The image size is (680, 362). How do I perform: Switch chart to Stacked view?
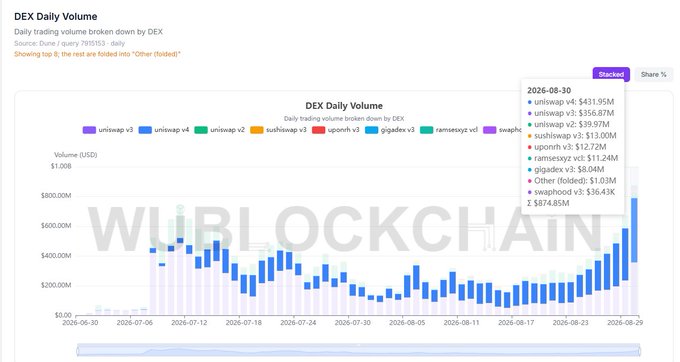611,75
